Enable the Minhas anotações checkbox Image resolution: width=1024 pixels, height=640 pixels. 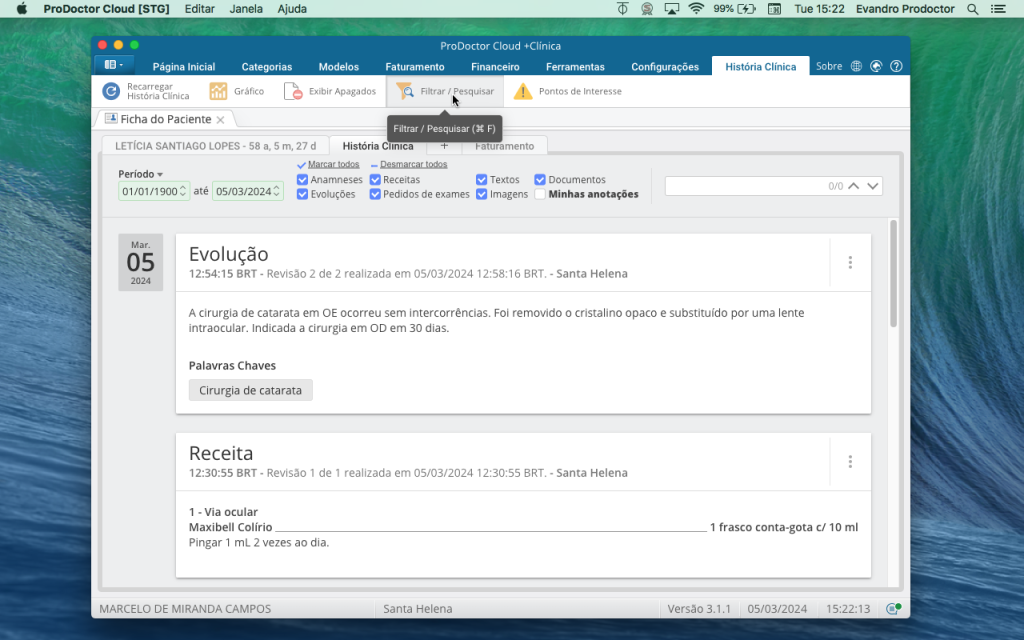coord(540,194)
